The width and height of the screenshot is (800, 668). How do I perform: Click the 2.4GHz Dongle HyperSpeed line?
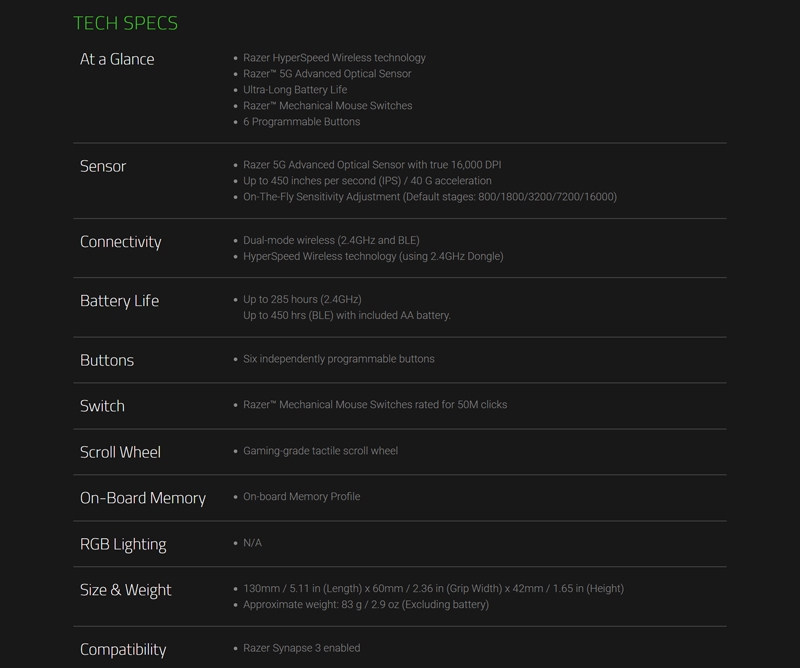pos(373,256)
